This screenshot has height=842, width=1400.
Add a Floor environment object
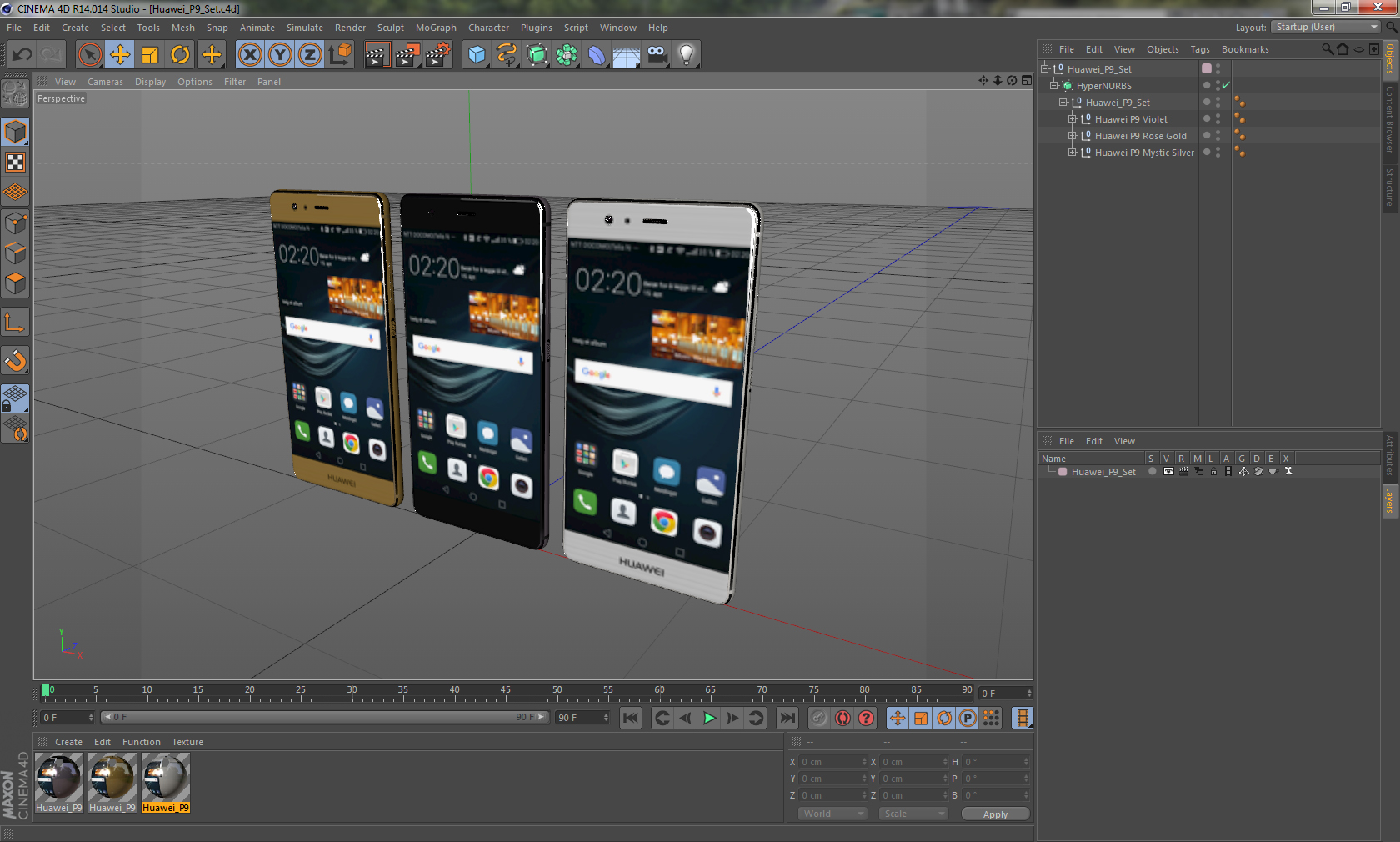(627, 55)
